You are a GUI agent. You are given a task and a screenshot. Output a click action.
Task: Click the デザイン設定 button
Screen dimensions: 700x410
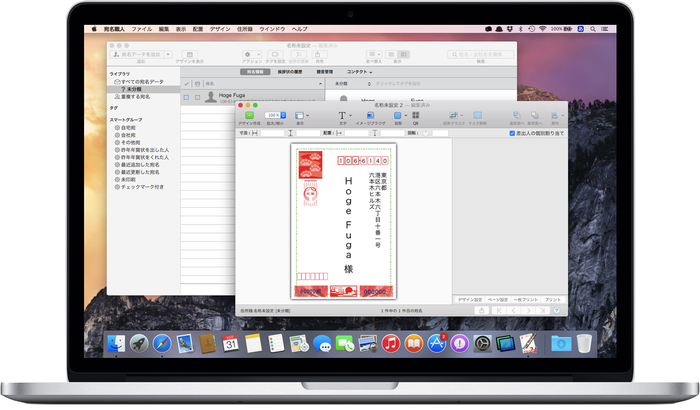(x=470, y=300)
